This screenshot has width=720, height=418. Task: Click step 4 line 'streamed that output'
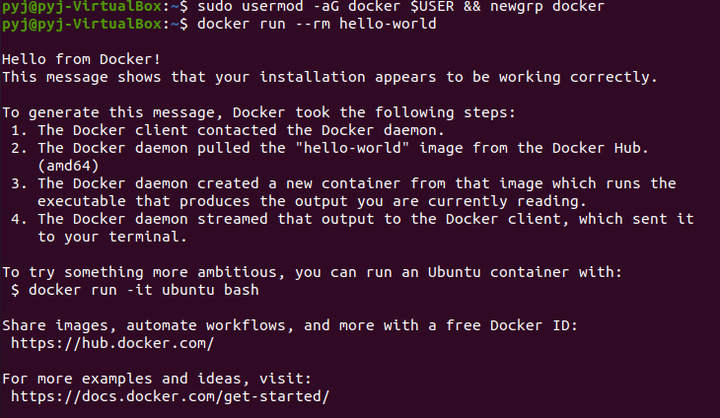pos(352,219)
